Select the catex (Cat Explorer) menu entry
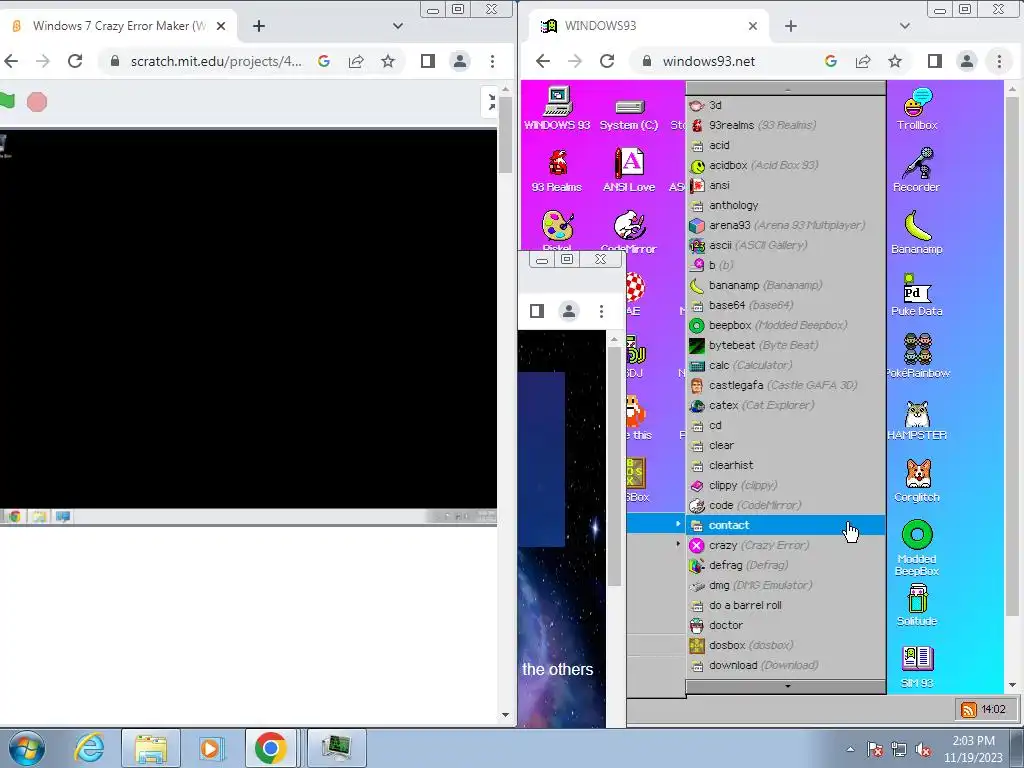This screenshot has width=1024, height=768. pos(786,406)
